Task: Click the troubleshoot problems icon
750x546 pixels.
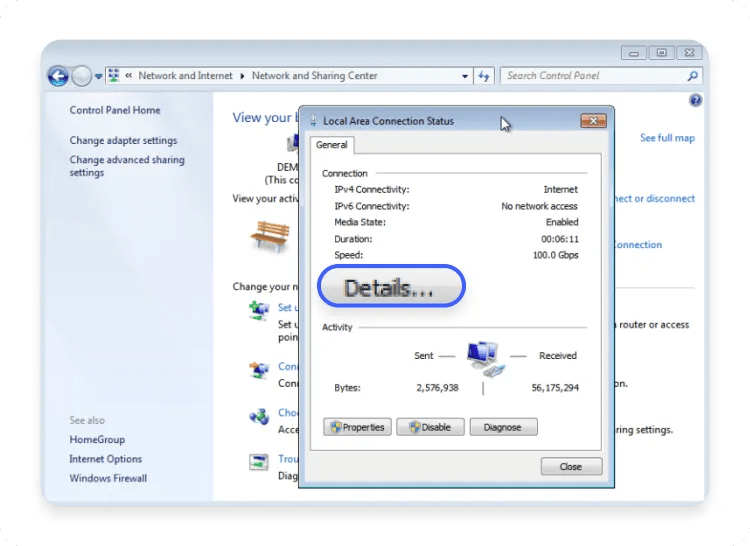Action: point(259,462)
